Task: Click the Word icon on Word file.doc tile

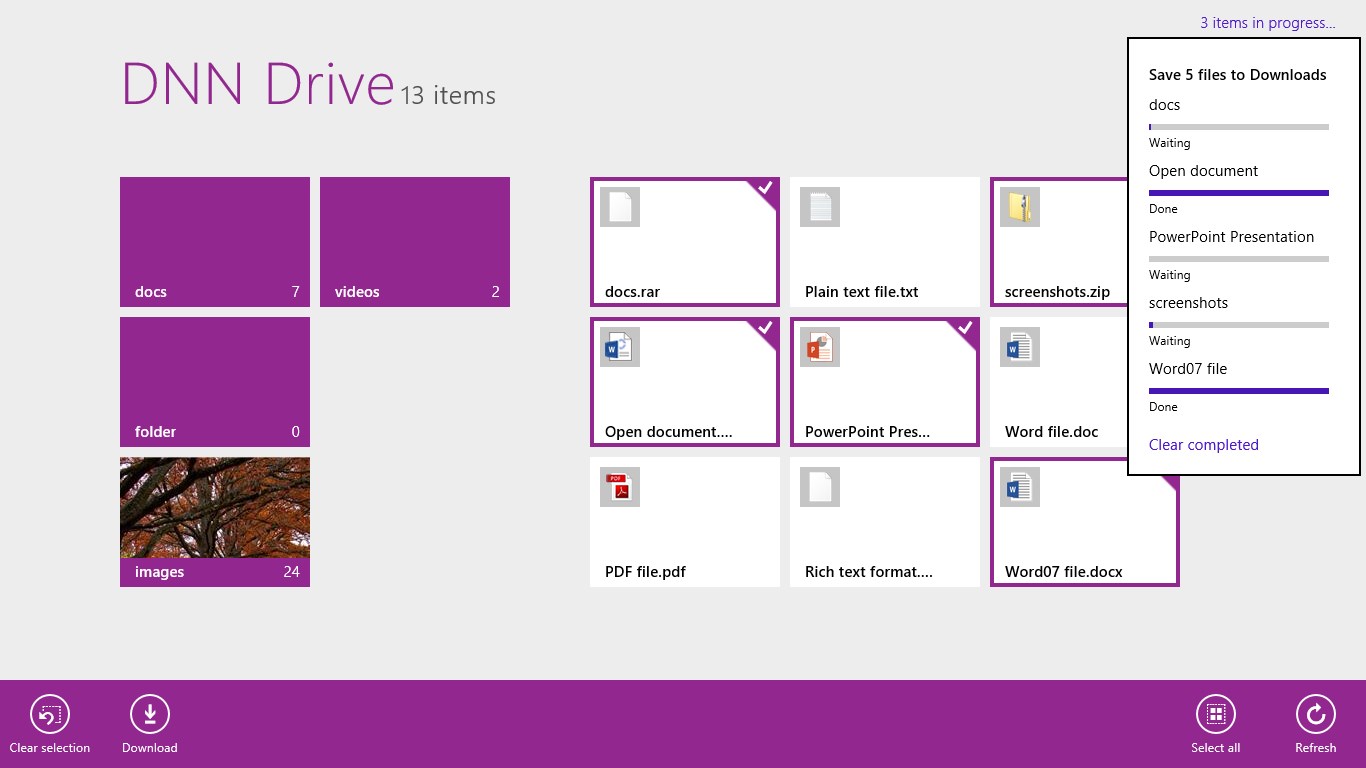Action: 1020,347
